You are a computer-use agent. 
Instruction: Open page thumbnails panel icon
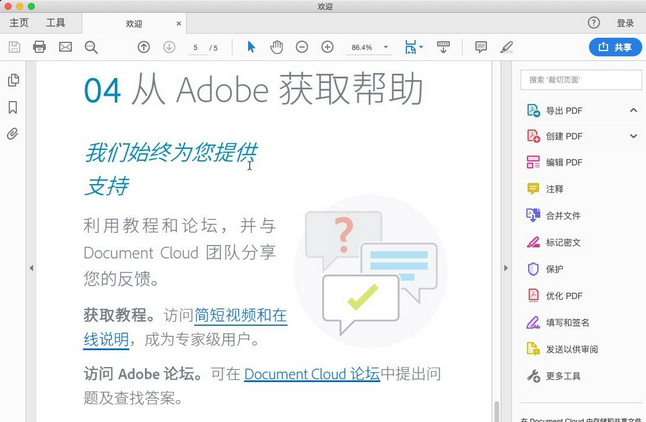tap(13, 80)
